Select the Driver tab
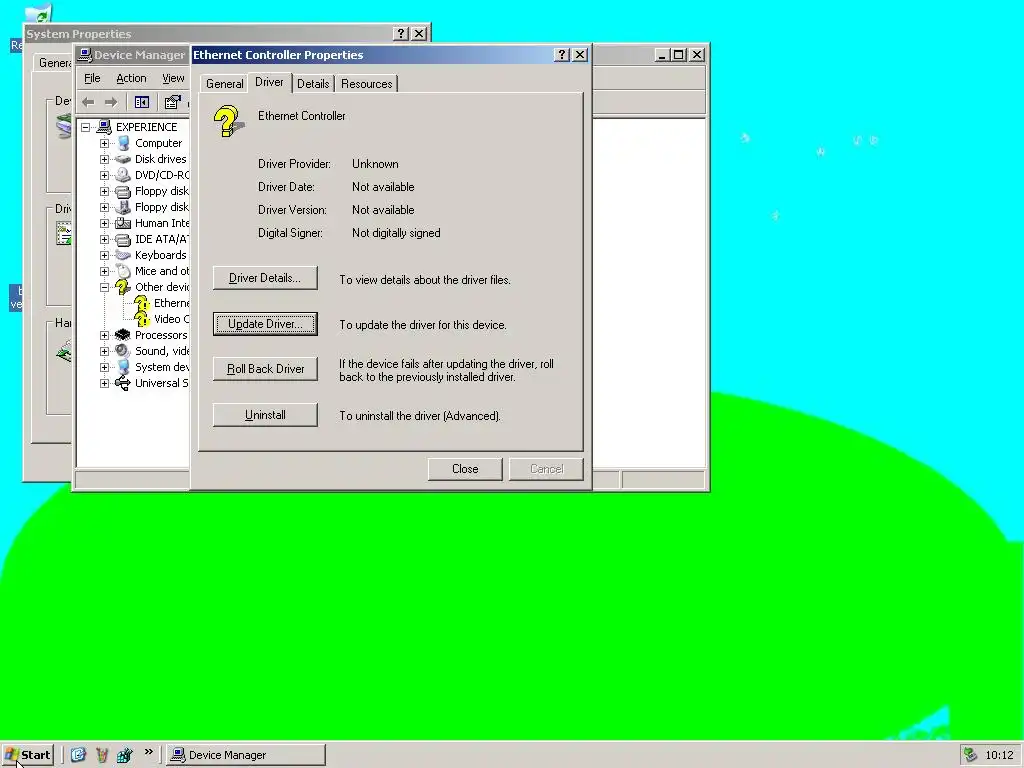Image resolution: width=1024 pixels, height=768 pixels. point(269,82)
